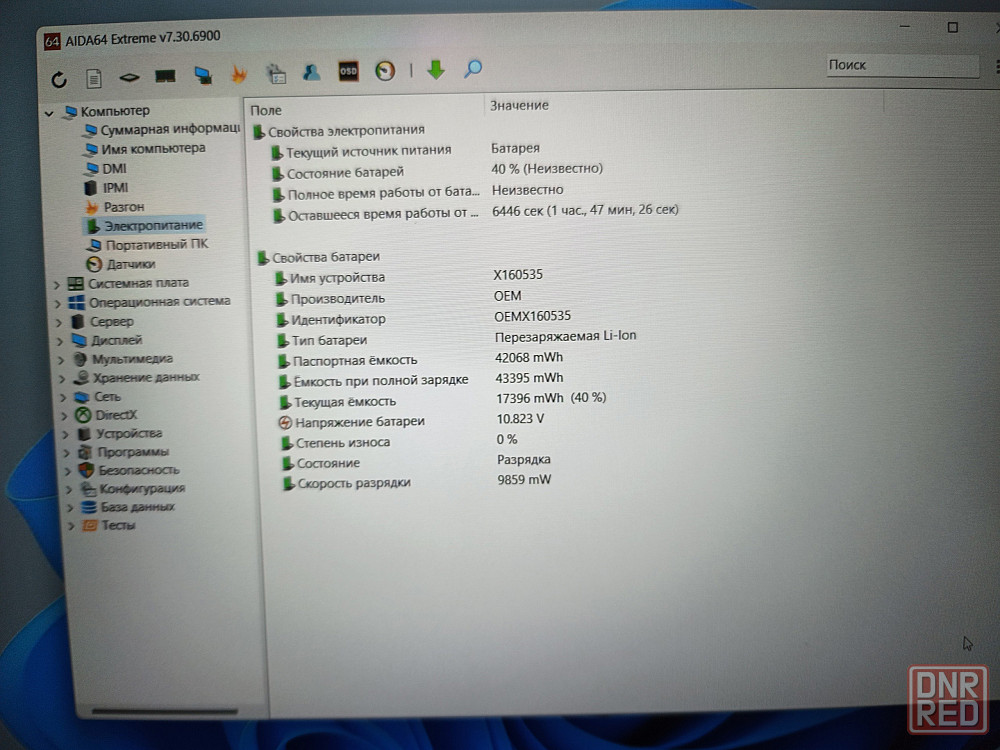The width and height of the screenshot is (1000, 750).
Task: Click the monitor diagnostics toolbar icon
Action: [203, 76]
